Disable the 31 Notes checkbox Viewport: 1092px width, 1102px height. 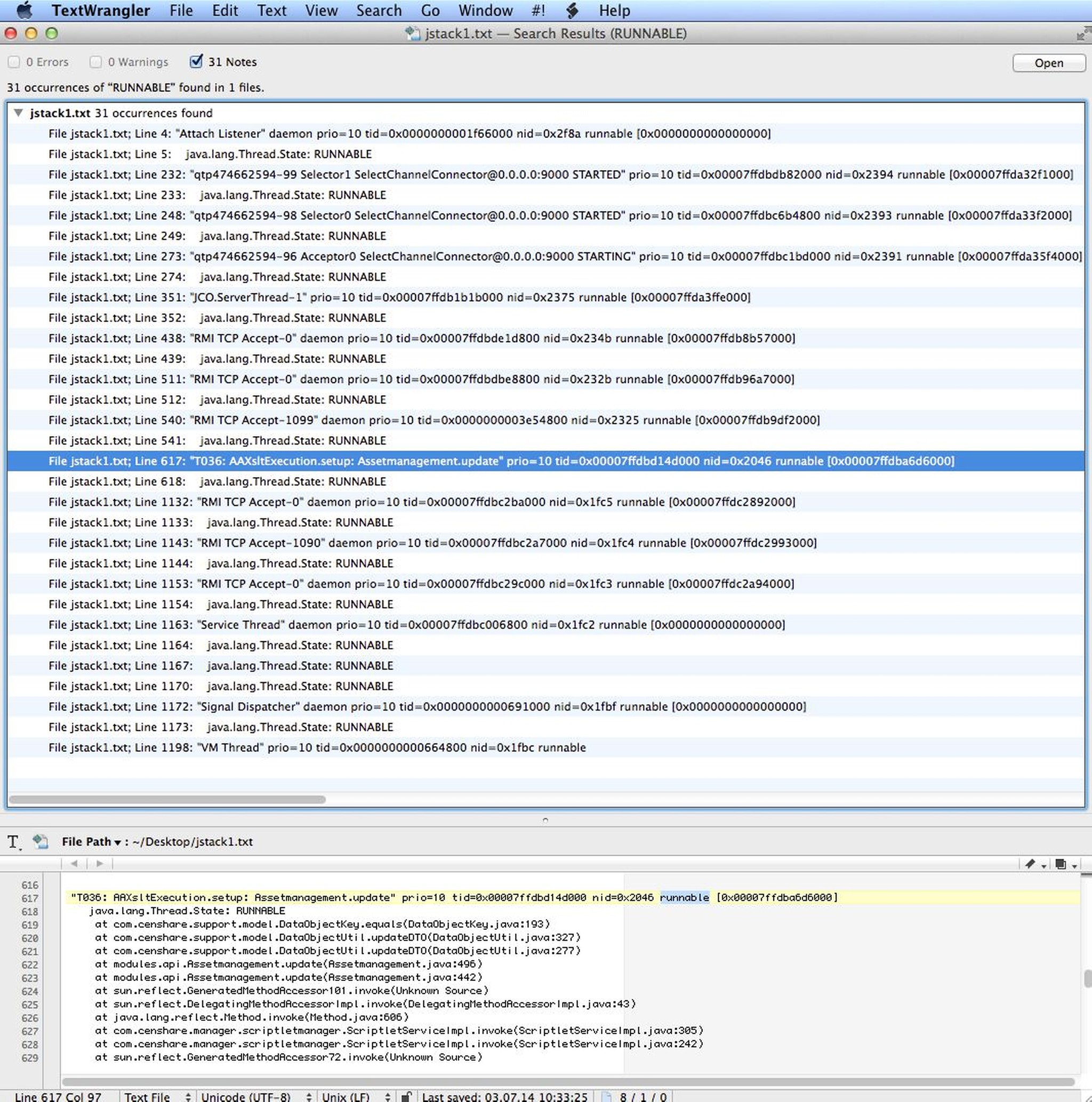[x=196, y=61]
